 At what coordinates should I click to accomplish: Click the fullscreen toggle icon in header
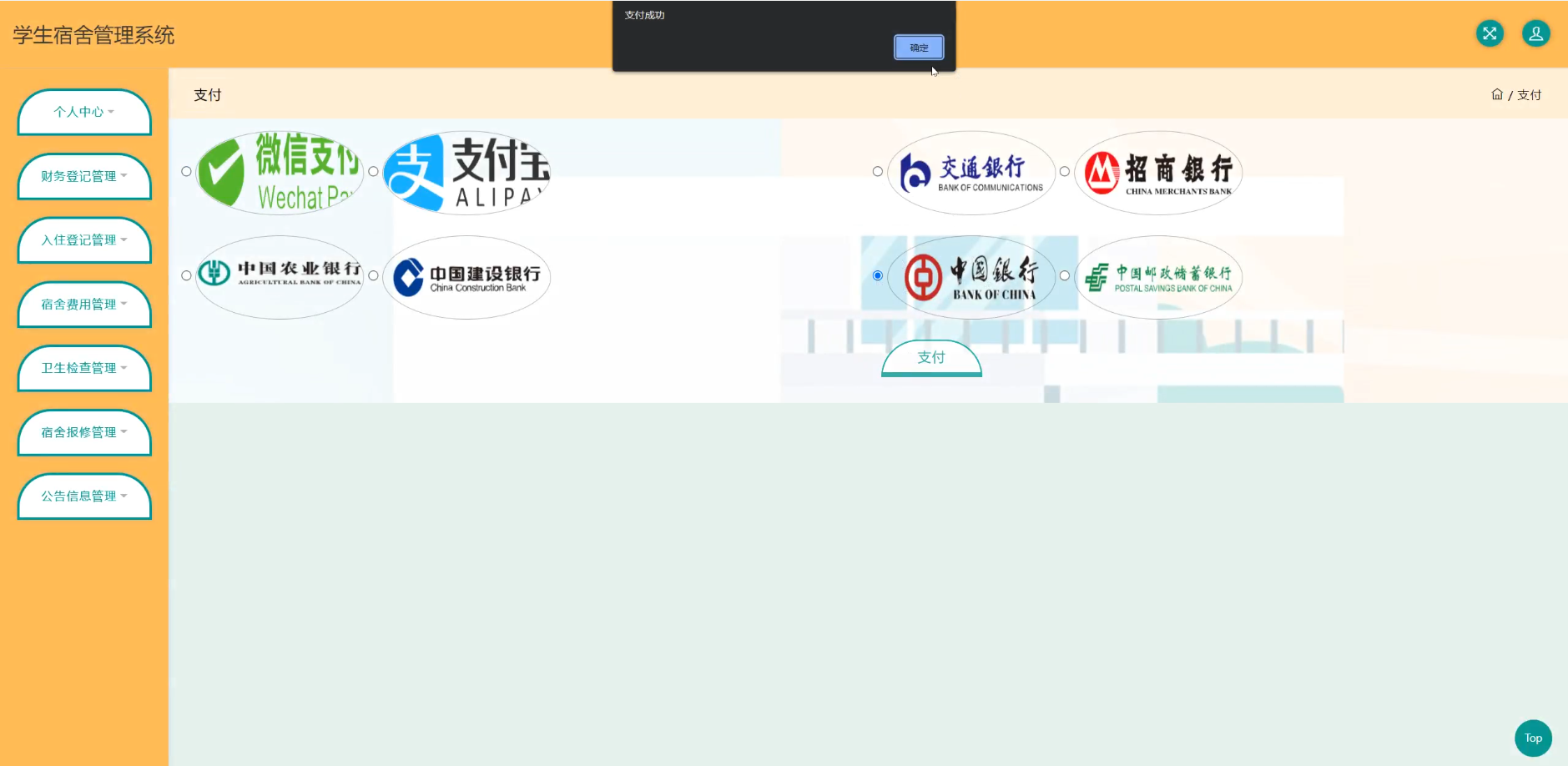pyautogui.click(x=1490, y=33)
